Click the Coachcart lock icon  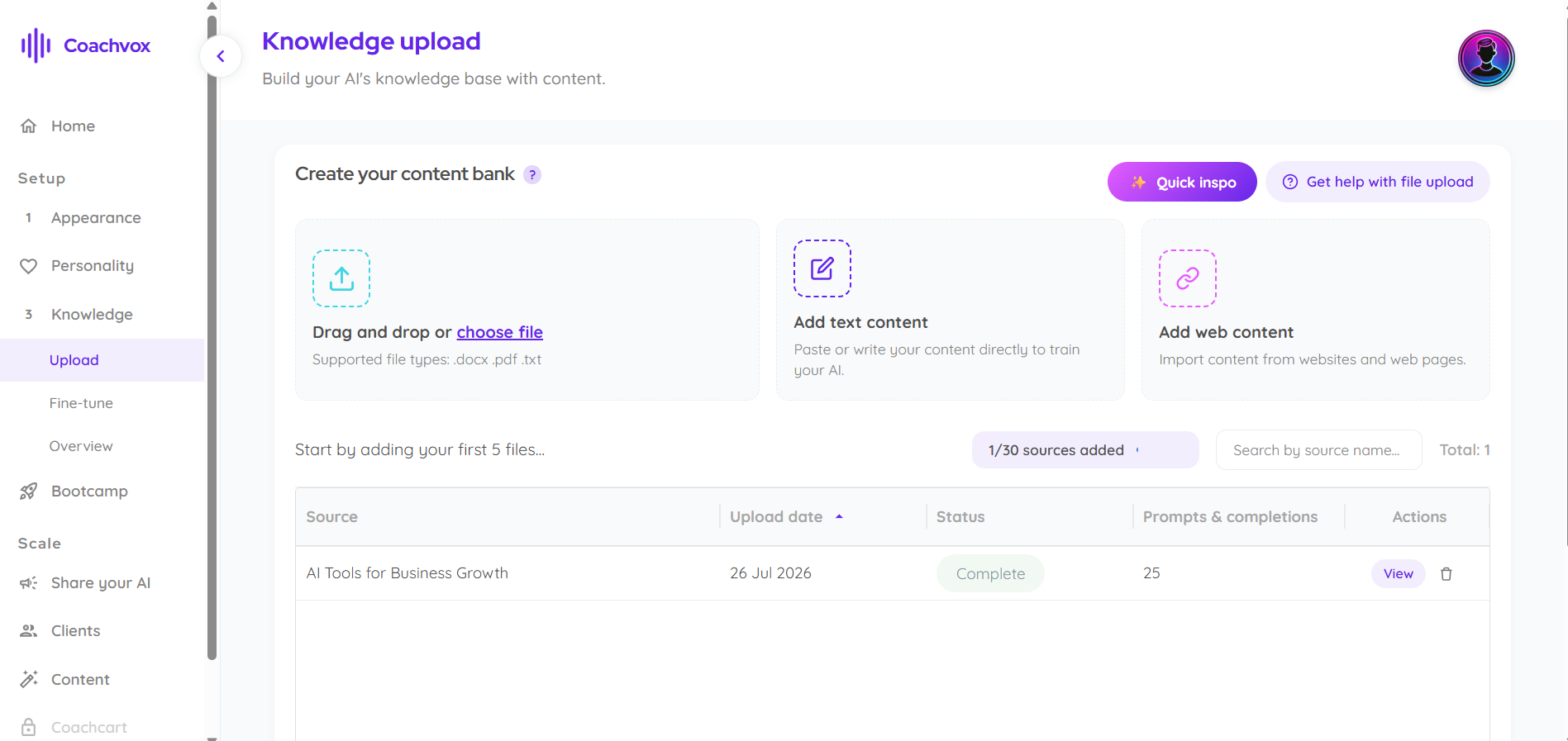tap(28, 727)
